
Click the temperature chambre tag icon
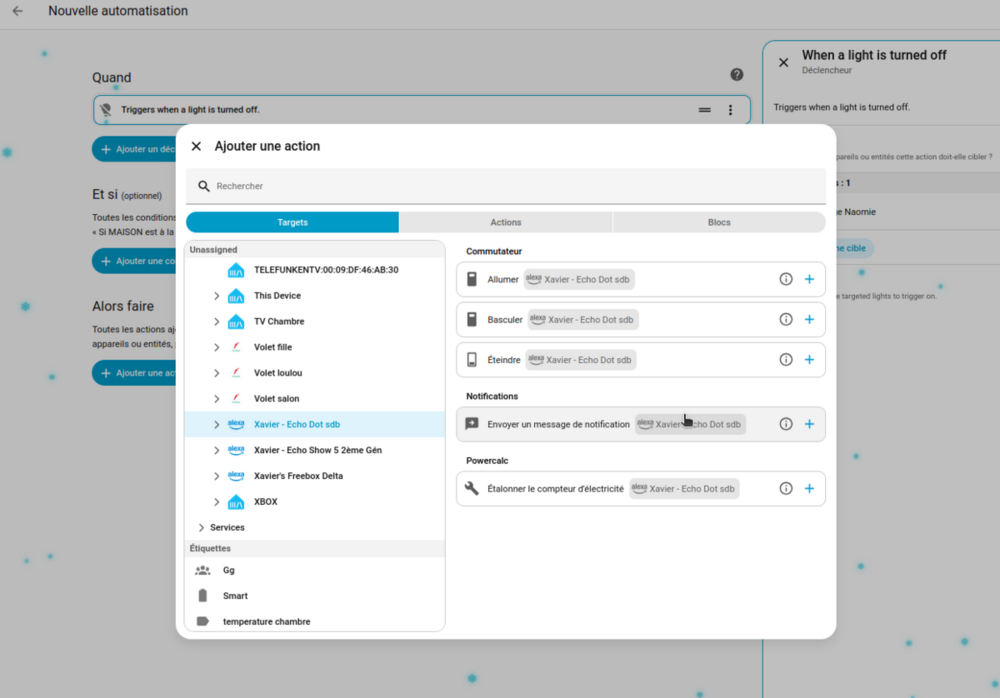coord(203,621)
